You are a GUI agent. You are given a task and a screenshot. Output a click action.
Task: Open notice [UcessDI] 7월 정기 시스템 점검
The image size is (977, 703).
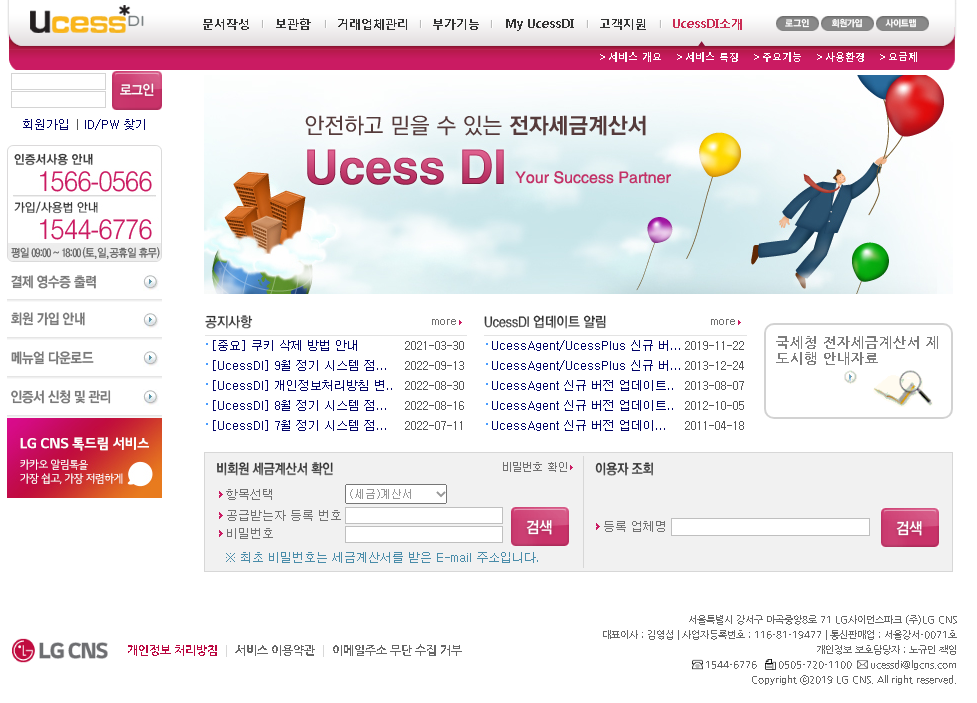tap(299, 425)
